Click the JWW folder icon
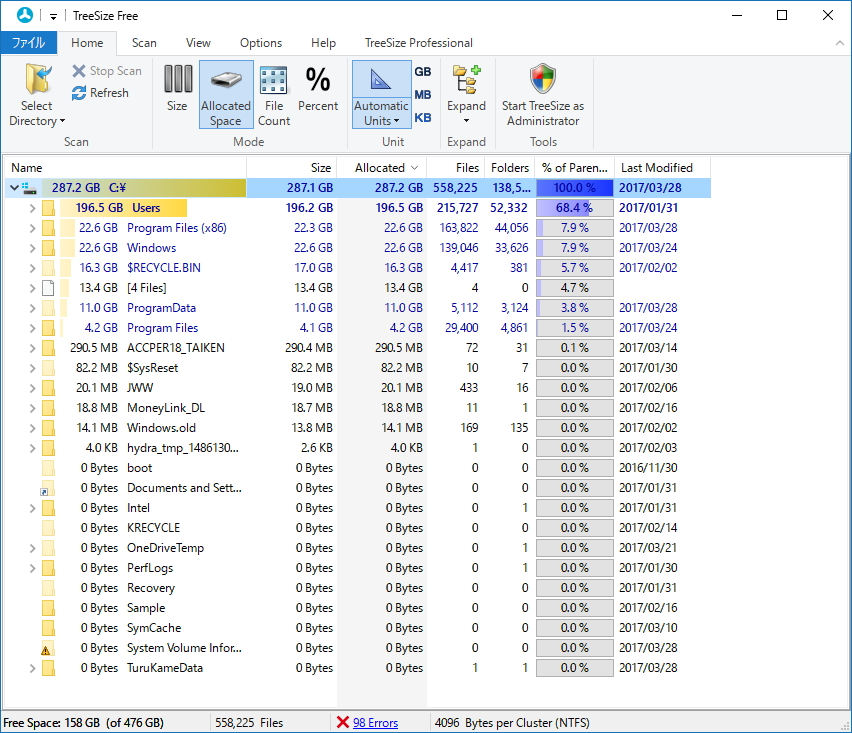 pyautogui.click(x=48, y=388)
